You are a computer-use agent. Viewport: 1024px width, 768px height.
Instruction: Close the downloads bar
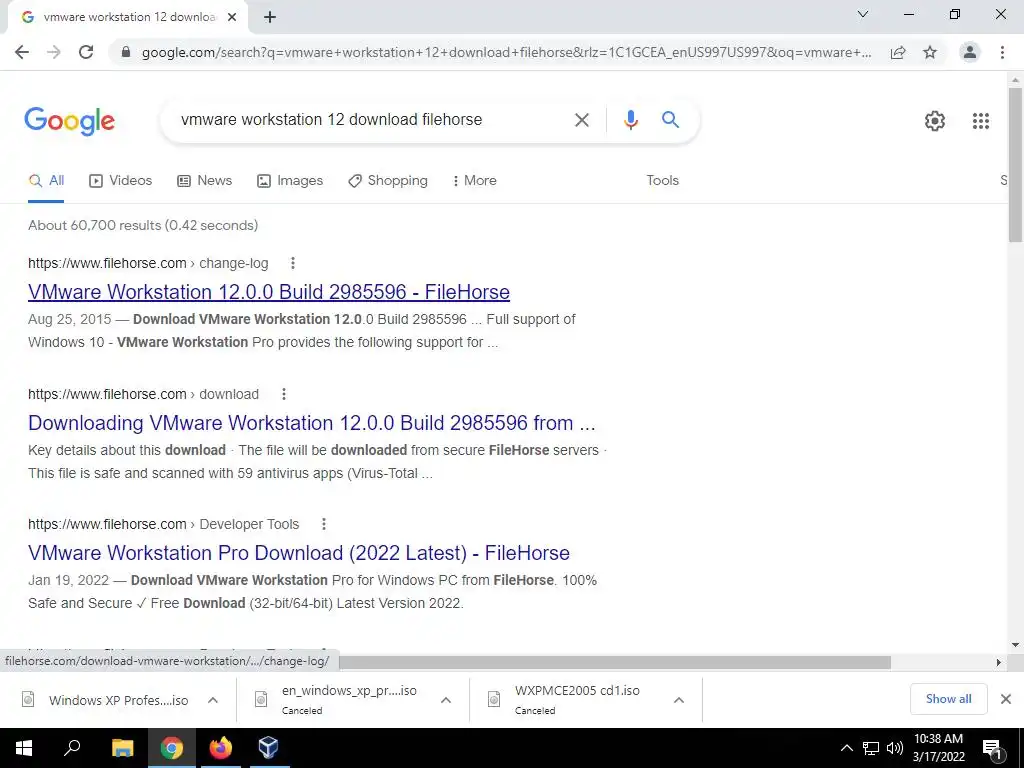pos(1006,699)
